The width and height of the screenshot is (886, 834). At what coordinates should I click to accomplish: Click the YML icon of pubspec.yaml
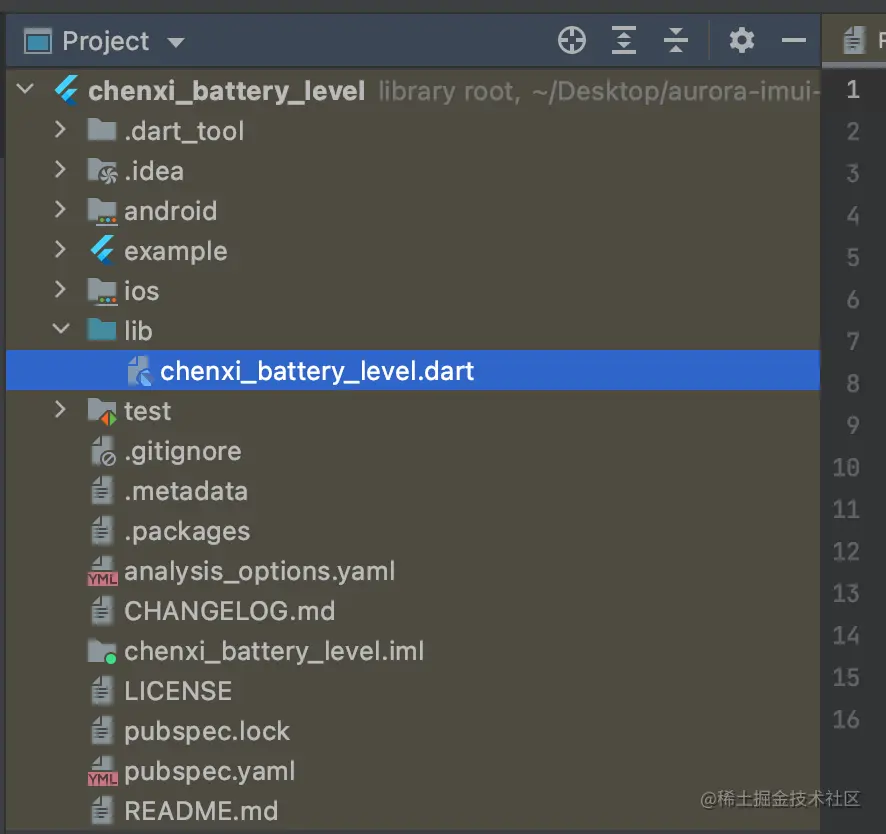(x=103, y=771)
